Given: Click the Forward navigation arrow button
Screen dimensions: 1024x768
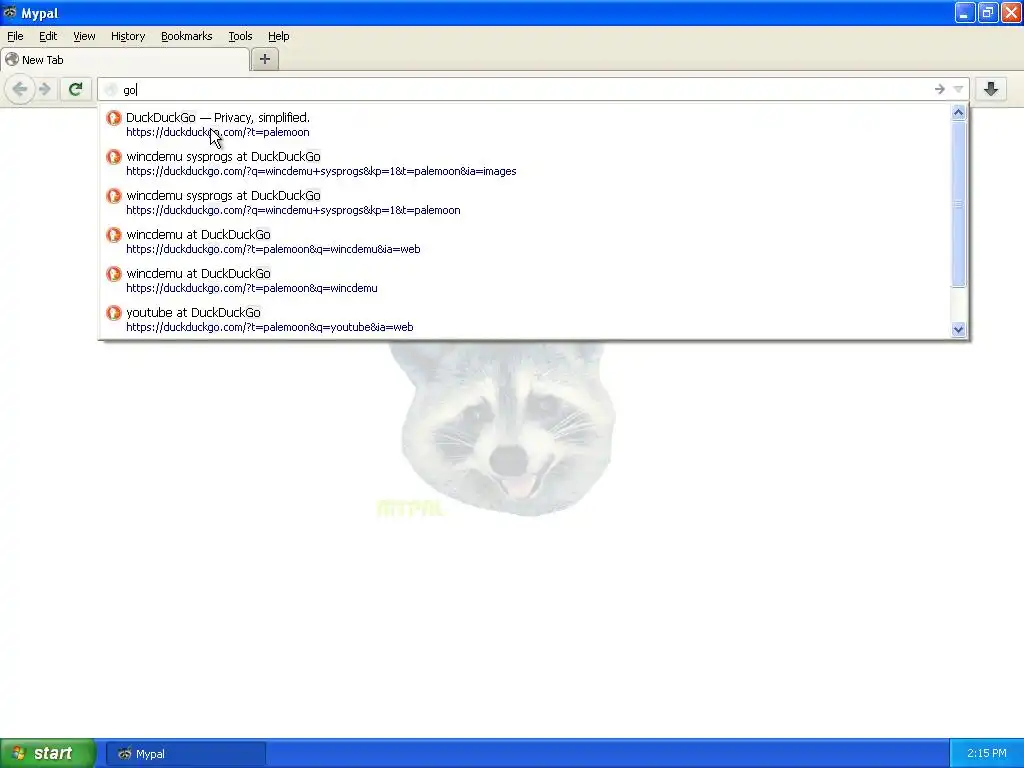Looking at the screenshot, I should point(44,89).
